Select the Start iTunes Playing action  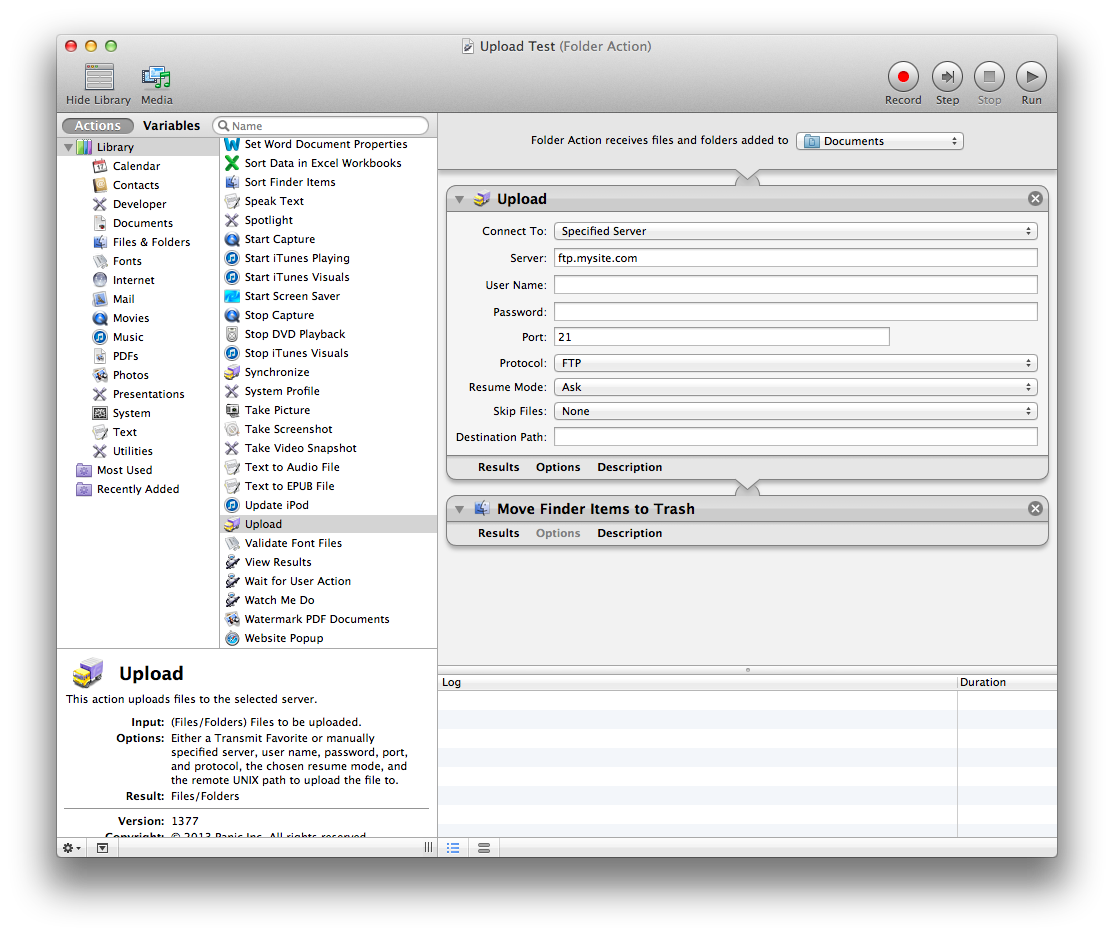point(297,259)
